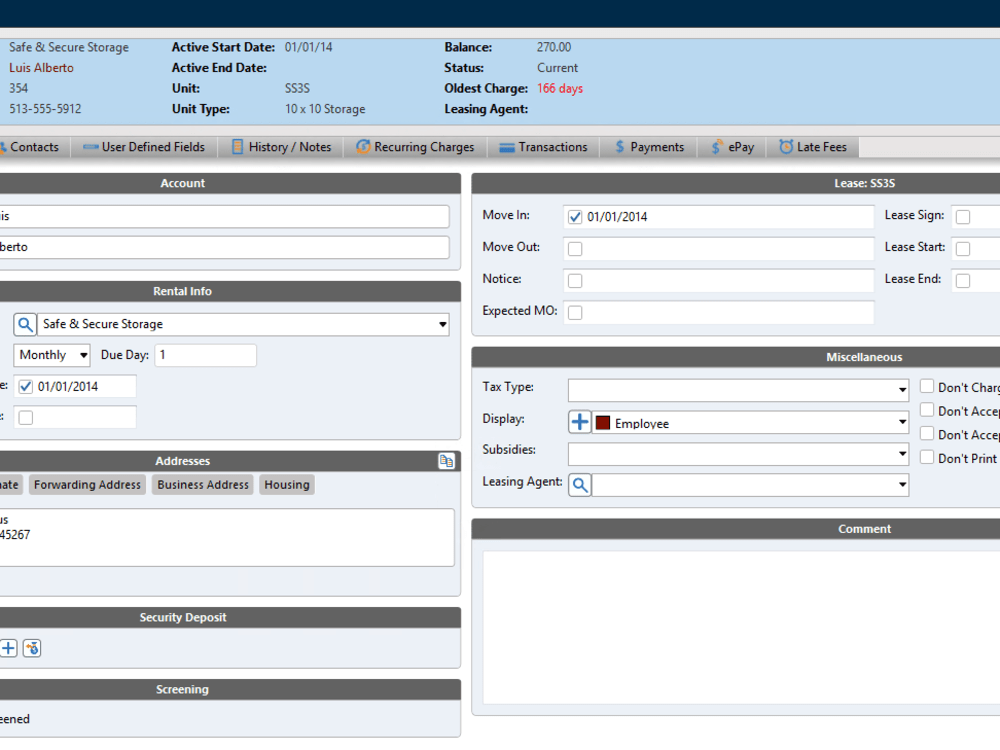
Task: Click the magnifier icon beside Safe & Secure Storage
Action: [25, 325]
